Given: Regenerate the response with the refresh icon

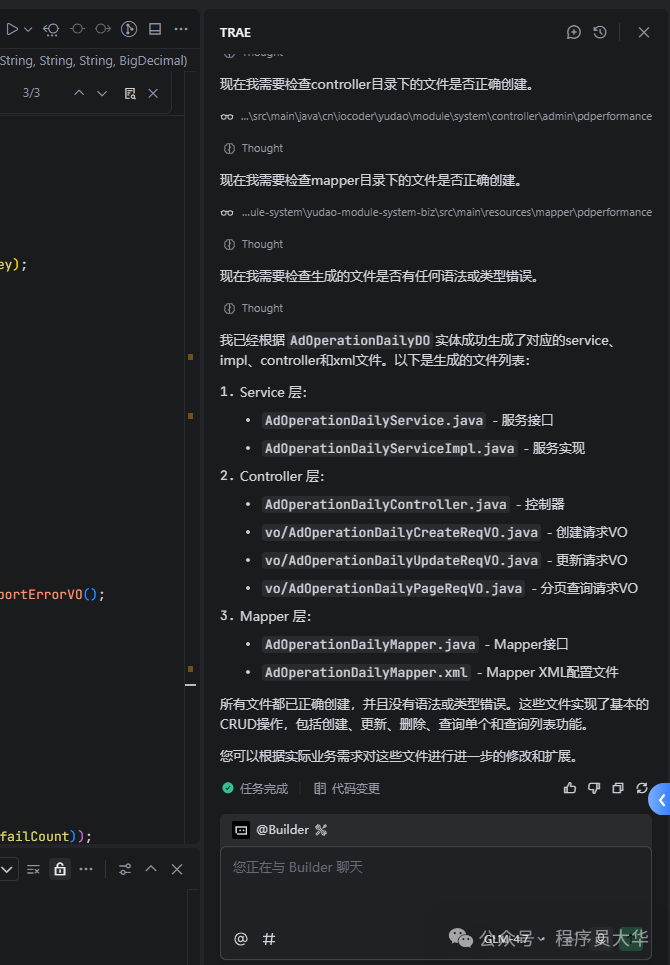Looking at the screenshot, I should pos(641,788).
